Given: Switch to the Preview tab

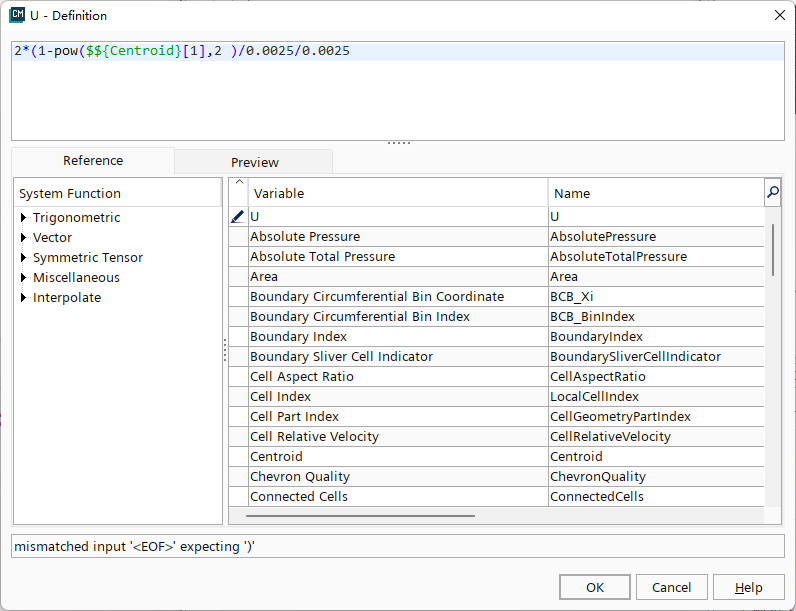Looking at the screenshot, I should pyautogui.click(x=254, y=162).
